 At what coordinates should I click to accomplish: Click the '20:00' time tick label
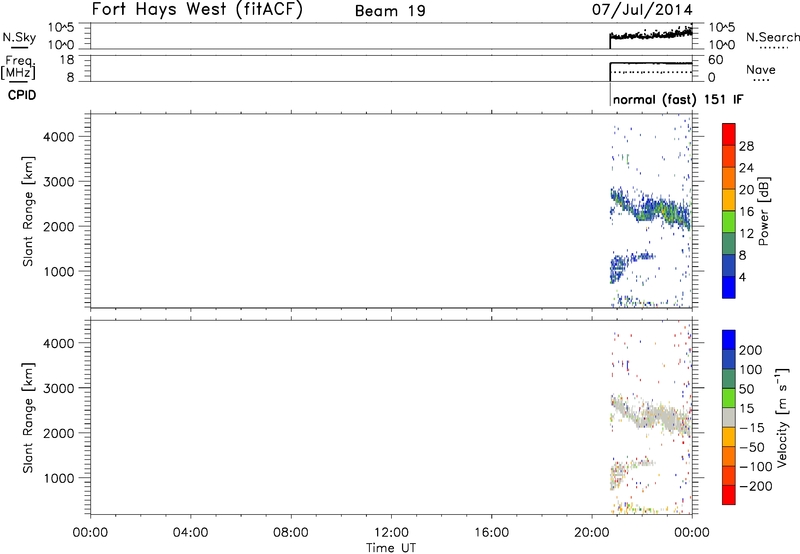tap(592, 533)
